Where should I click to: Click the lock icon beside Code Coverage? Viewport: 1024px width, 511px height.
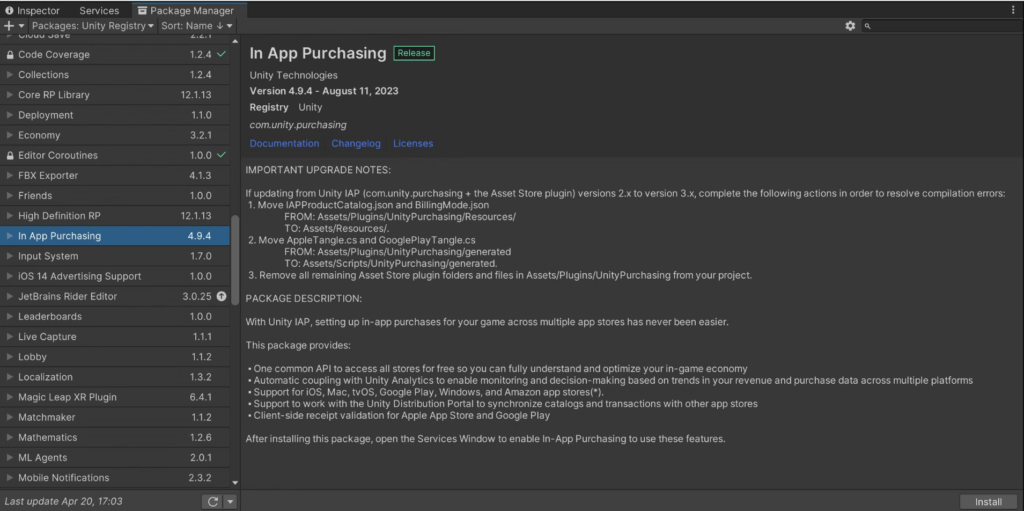click(x=10, y=55)
